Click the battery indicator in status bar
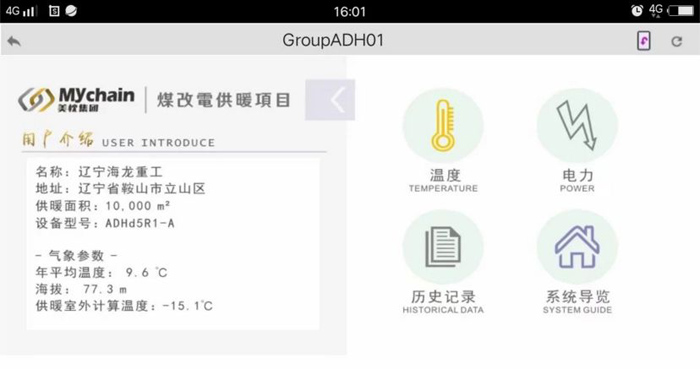This screenshot has height=369, width=700. (681, 11)
